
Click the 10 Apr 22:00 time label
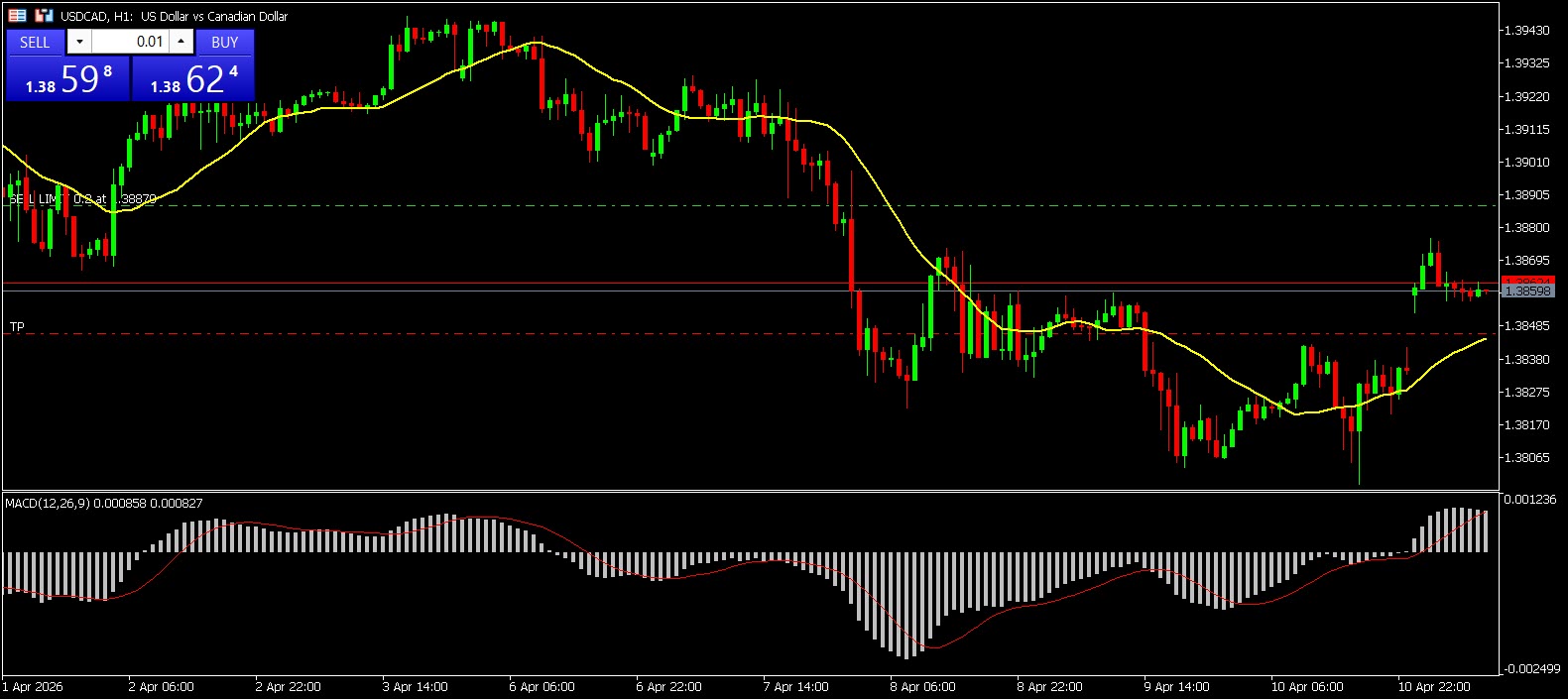click(x=1434, y=687)
